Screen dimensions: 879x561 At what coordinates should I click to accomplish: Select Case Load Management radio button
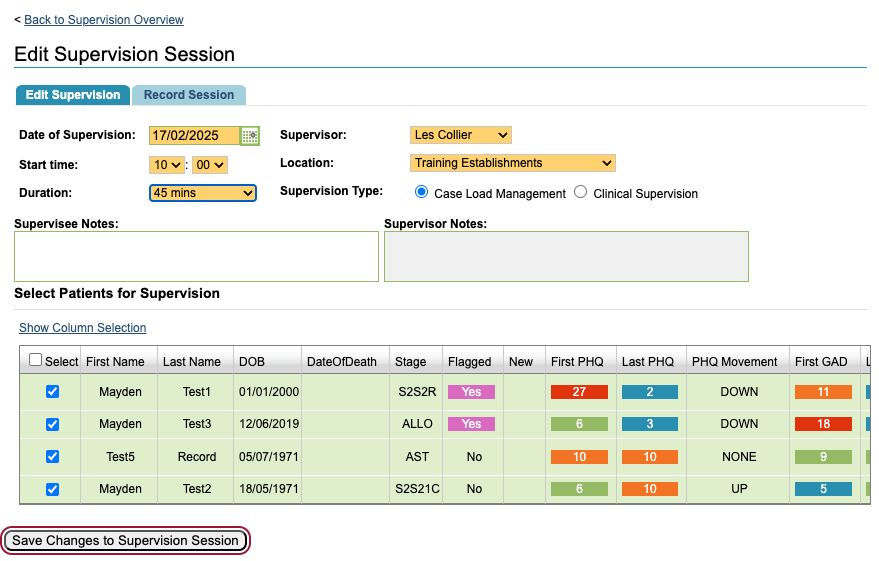[x=421, y=192]
